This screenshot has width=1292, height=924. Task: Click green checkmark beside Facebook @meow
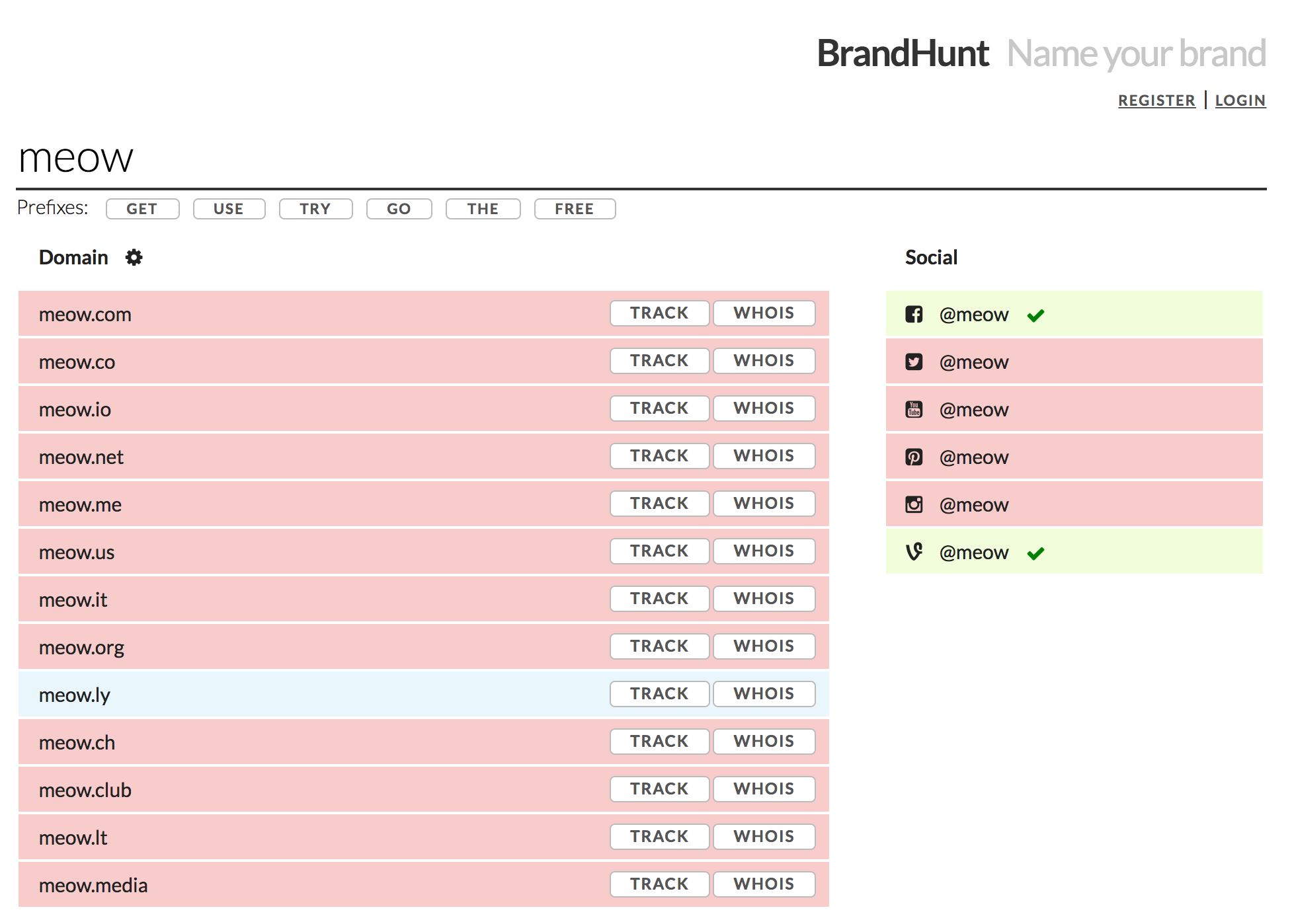coord(1035,315)
